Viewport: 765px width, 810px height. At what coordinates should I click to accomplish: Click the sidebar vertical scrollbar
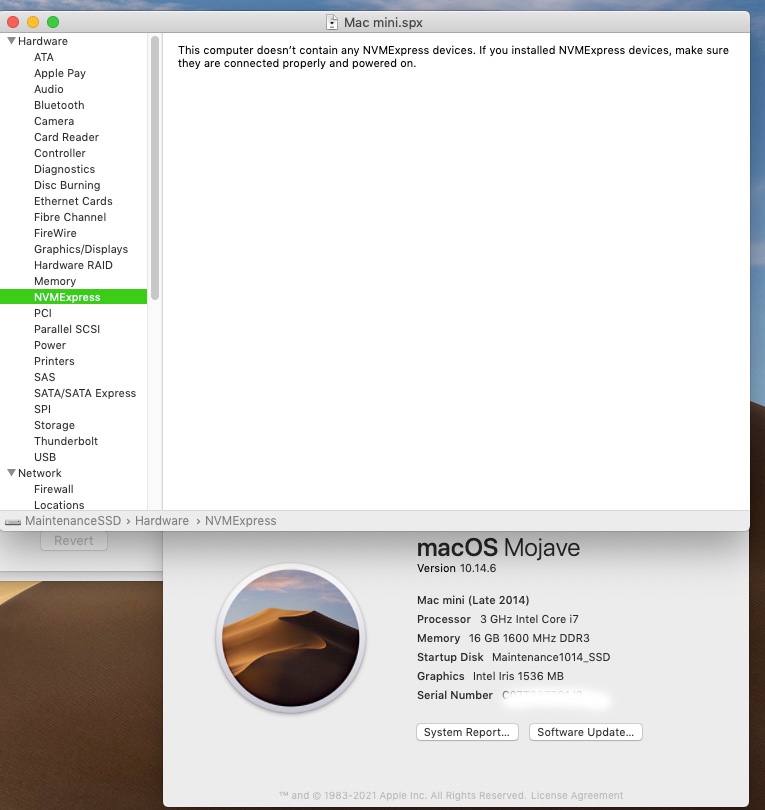(154, 168)
